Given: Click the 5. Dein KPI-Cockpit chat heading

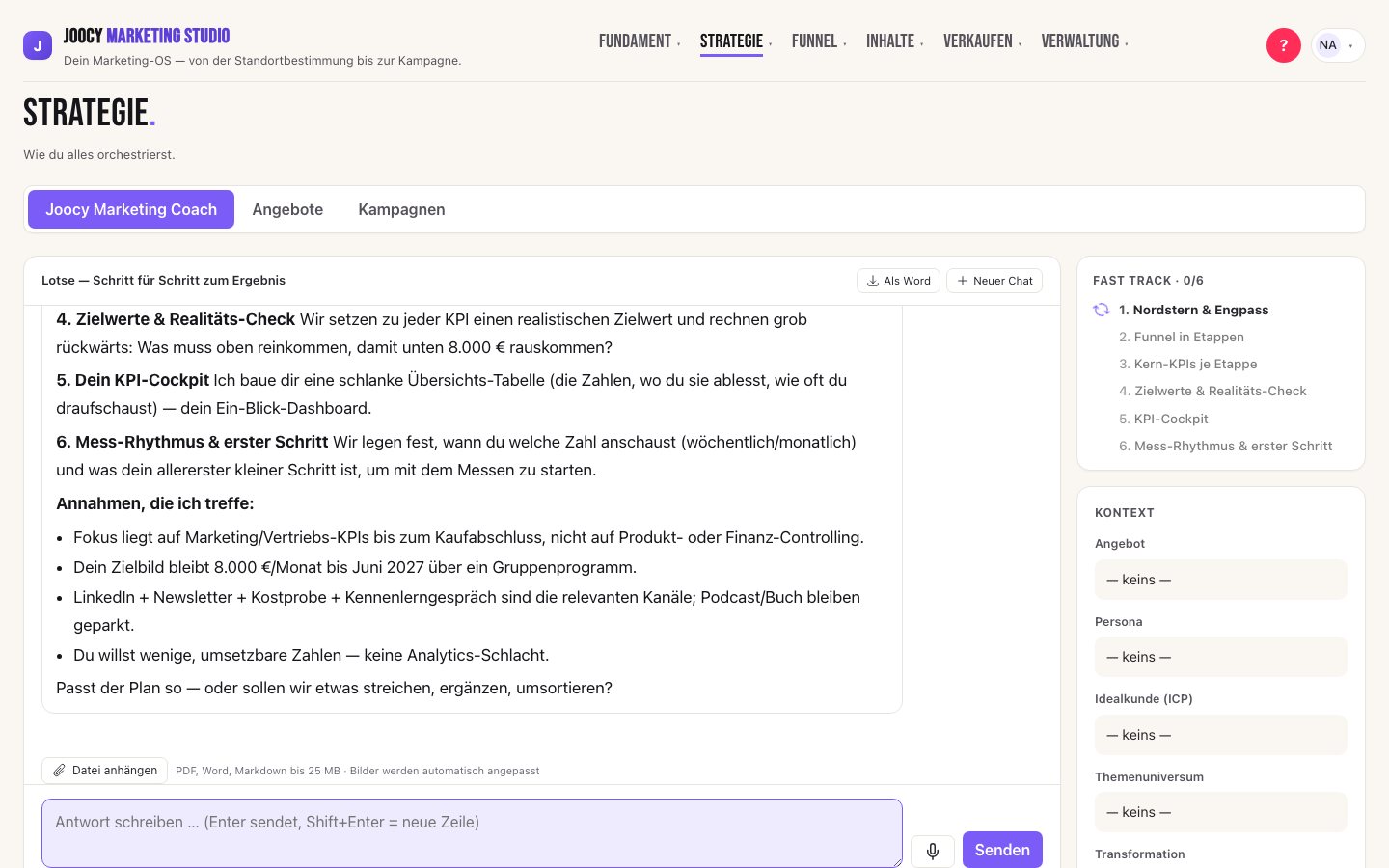Looking at the screenshot, I should (x=133, y=380).
